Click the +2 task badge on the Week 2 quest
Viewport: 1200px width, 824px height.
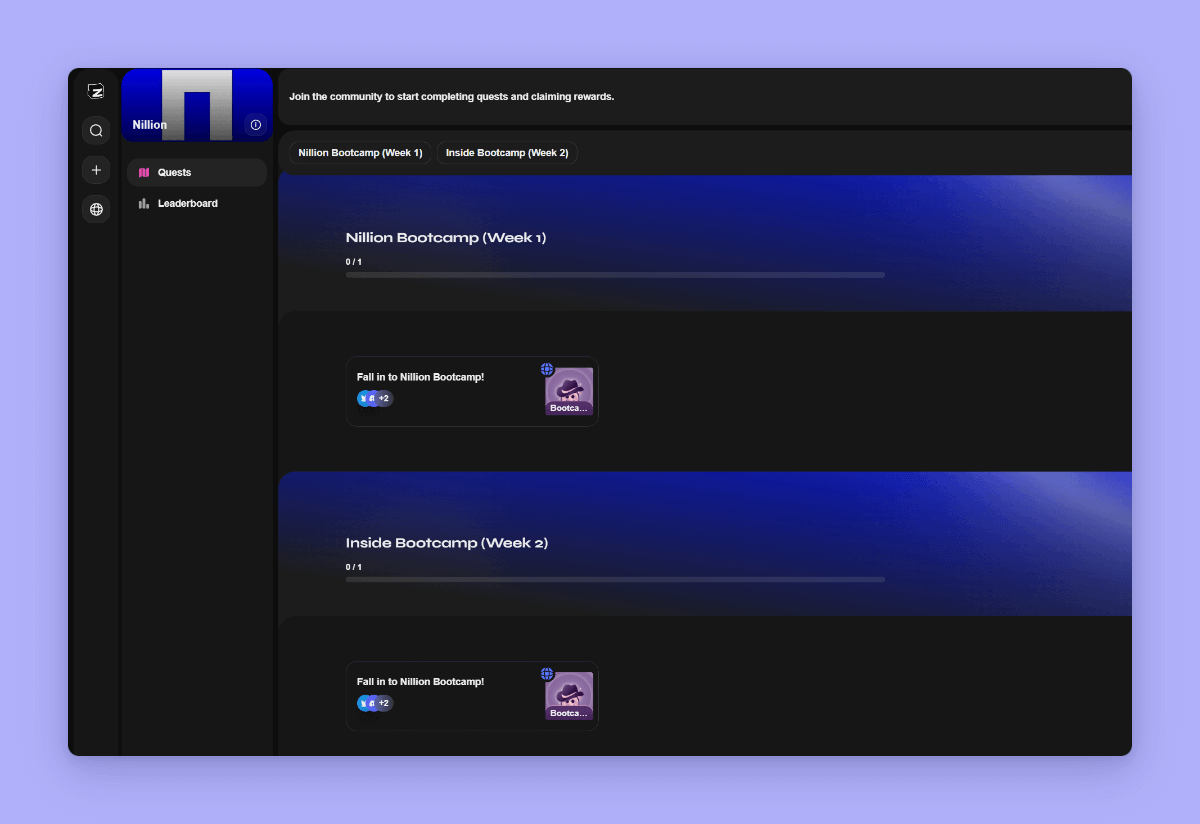(x=383, y=703)
